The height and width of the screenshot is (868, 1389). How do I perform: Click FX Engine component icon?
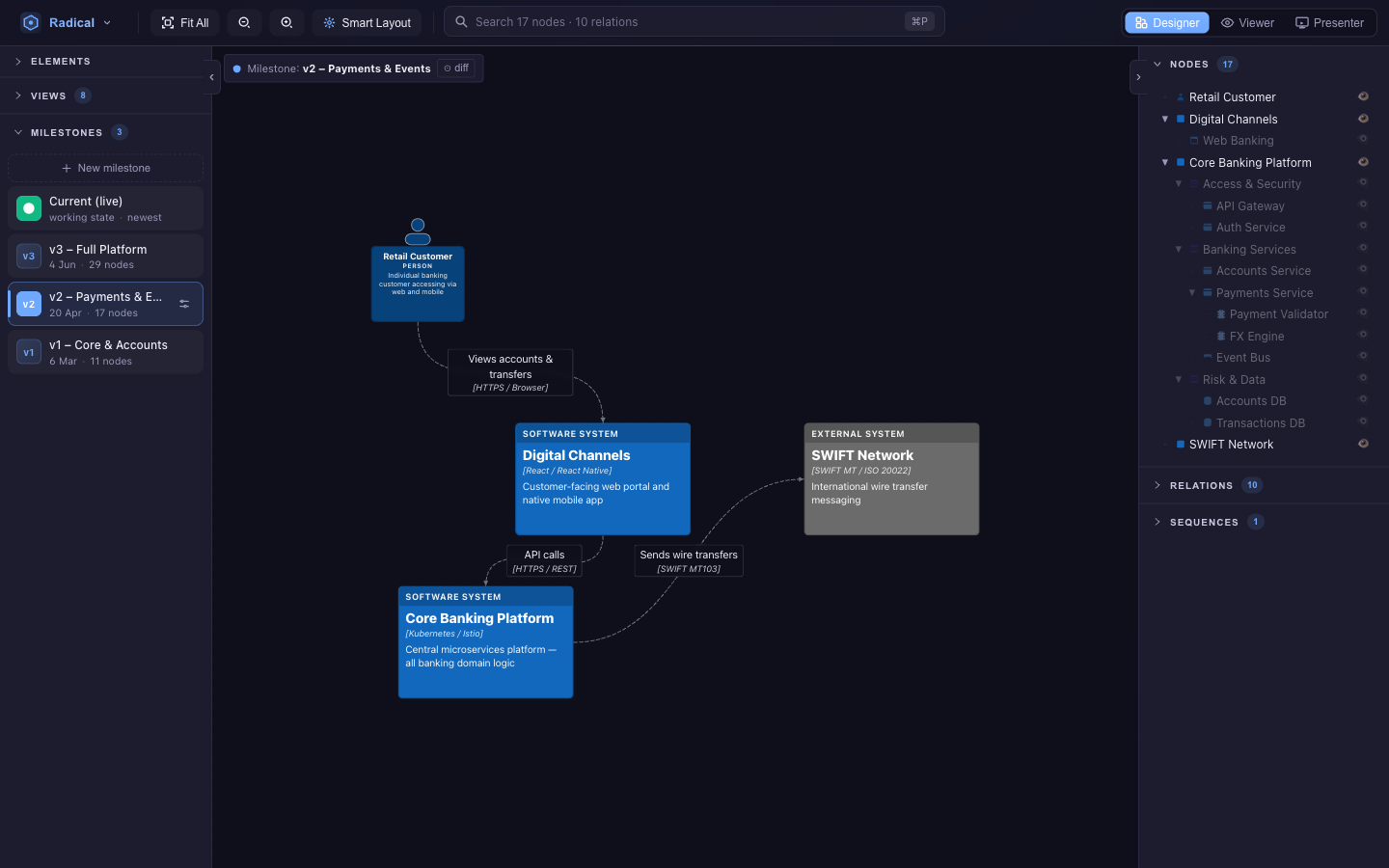click(x=1221, y=336)
